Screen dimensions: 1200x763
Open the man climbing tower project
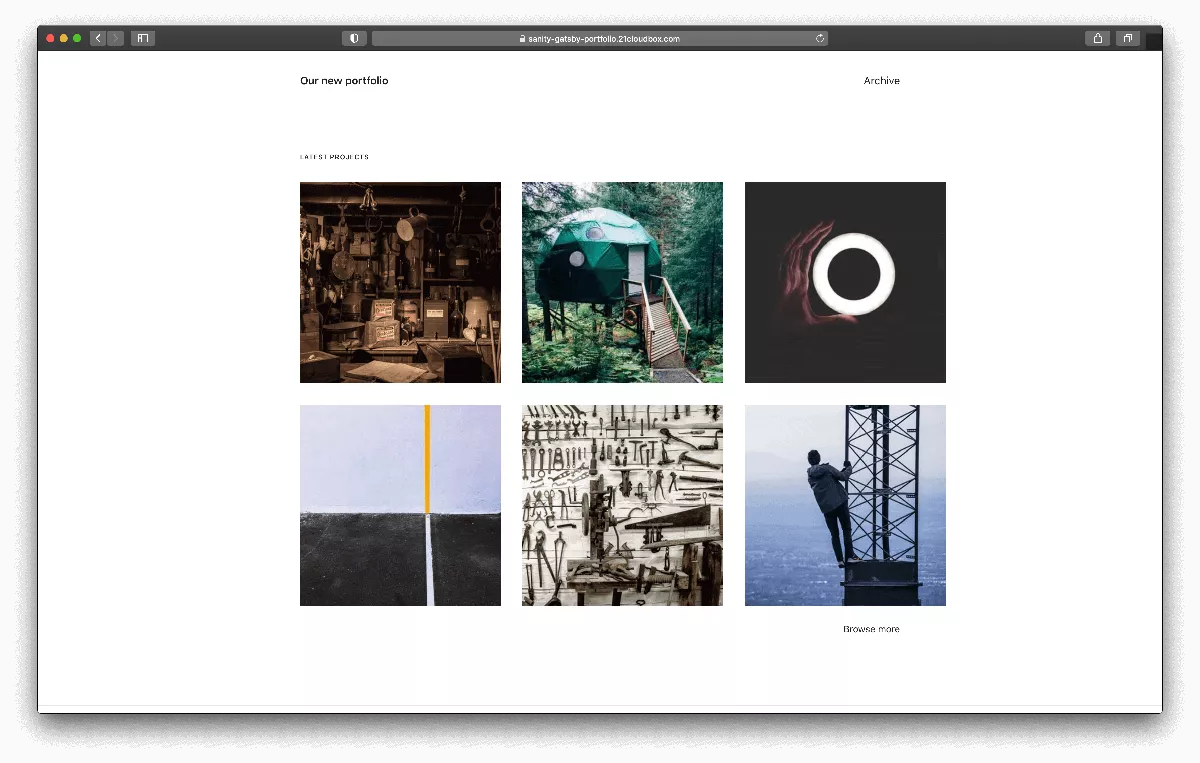coord(845,505)
